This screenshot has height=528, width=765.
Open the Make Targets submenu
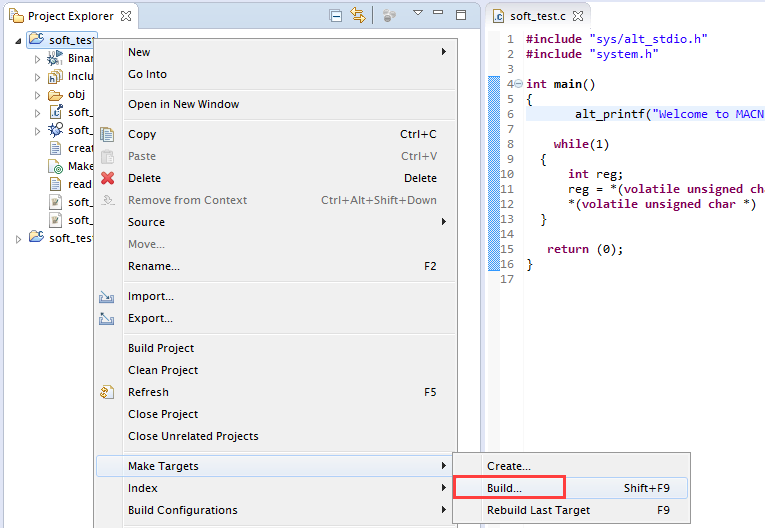[276, 466]
